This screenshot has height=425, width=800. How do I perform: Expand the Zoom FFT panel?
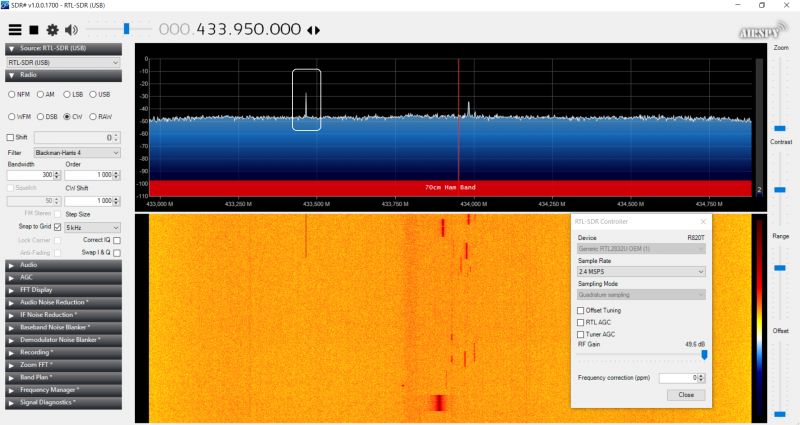(x=63, y=365)
